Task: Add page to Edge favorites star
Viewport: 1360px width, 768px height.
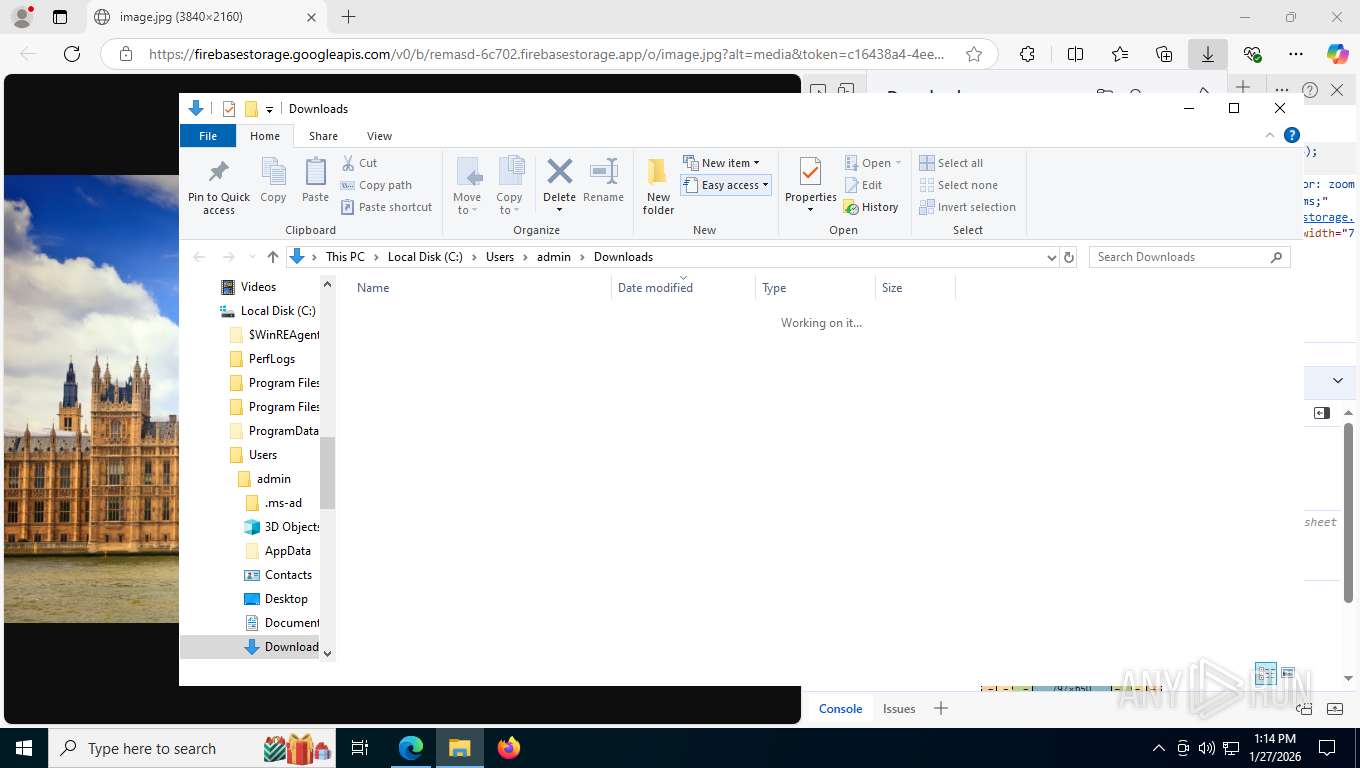Action: [974, 54]
